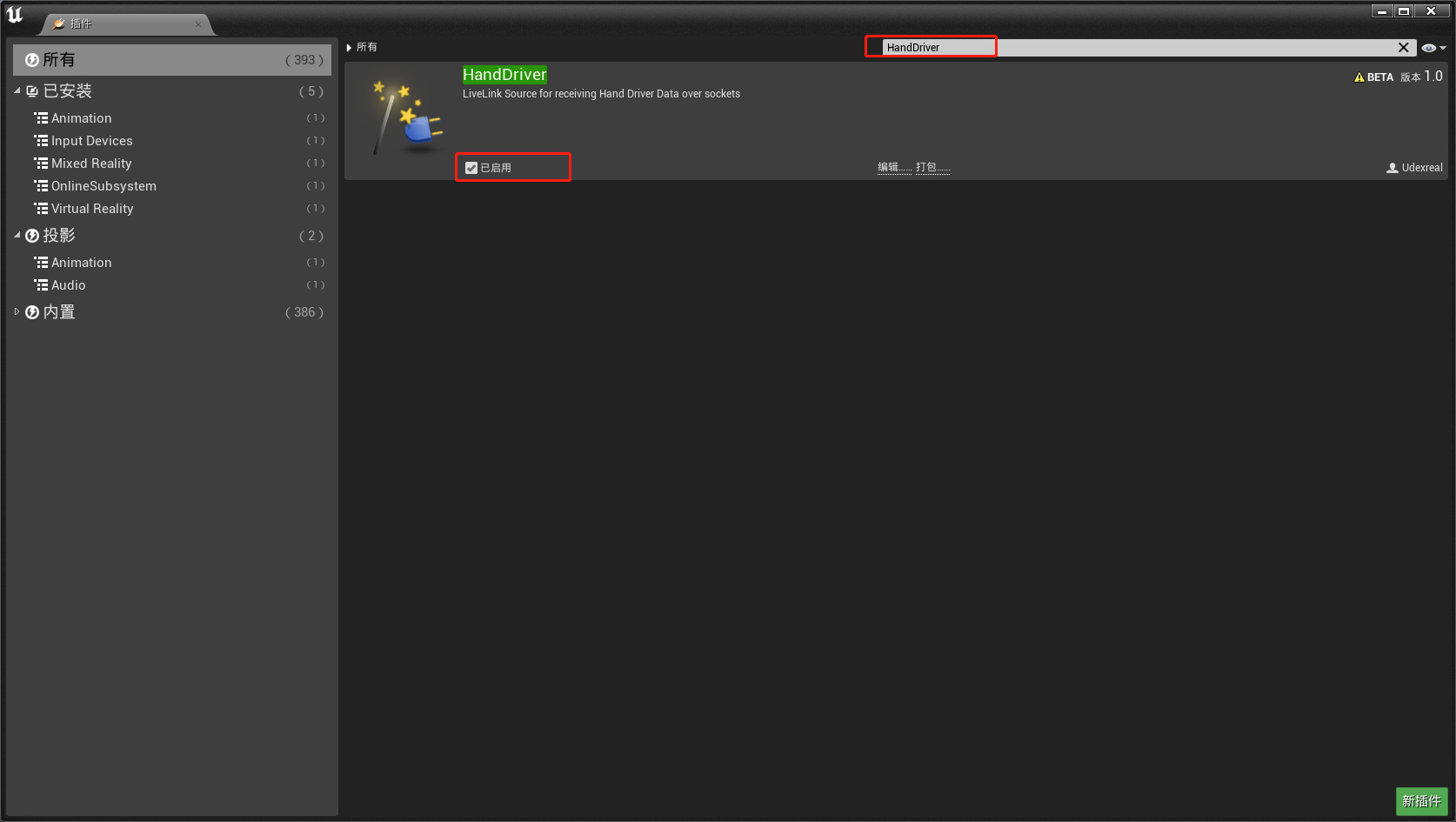The height and width of the screenshot is (822, 1456).
Task: Open the eye view options dropdown
Action: (1433, 48)
